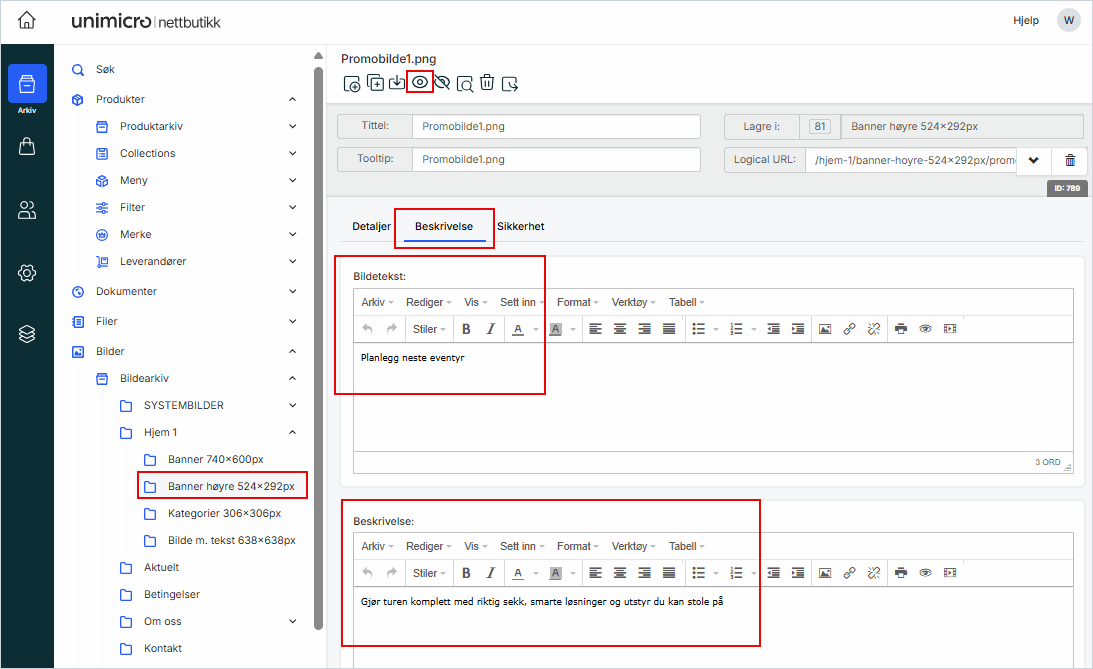Viewport: 1093px width, 669px height.
Task: Click the trash icon beside the Logical URL field
Action: point(1070,161)
